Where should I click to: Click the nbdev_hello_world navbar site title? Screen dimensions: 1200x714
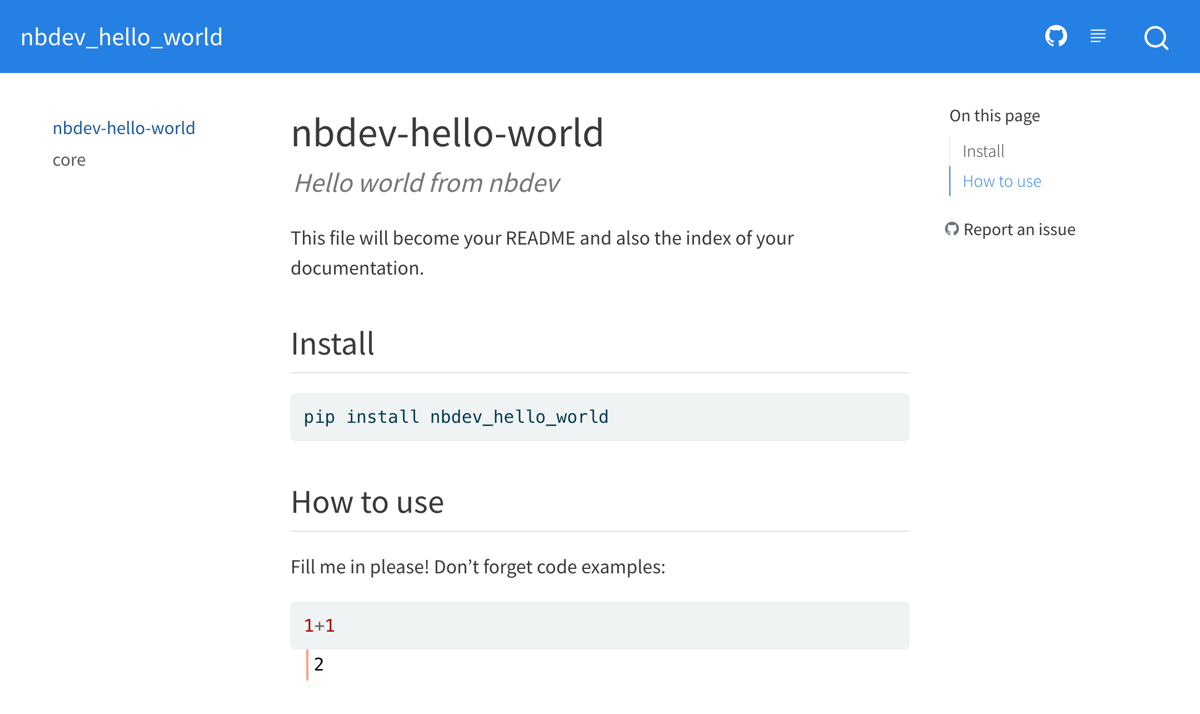[x=122, y=37]
